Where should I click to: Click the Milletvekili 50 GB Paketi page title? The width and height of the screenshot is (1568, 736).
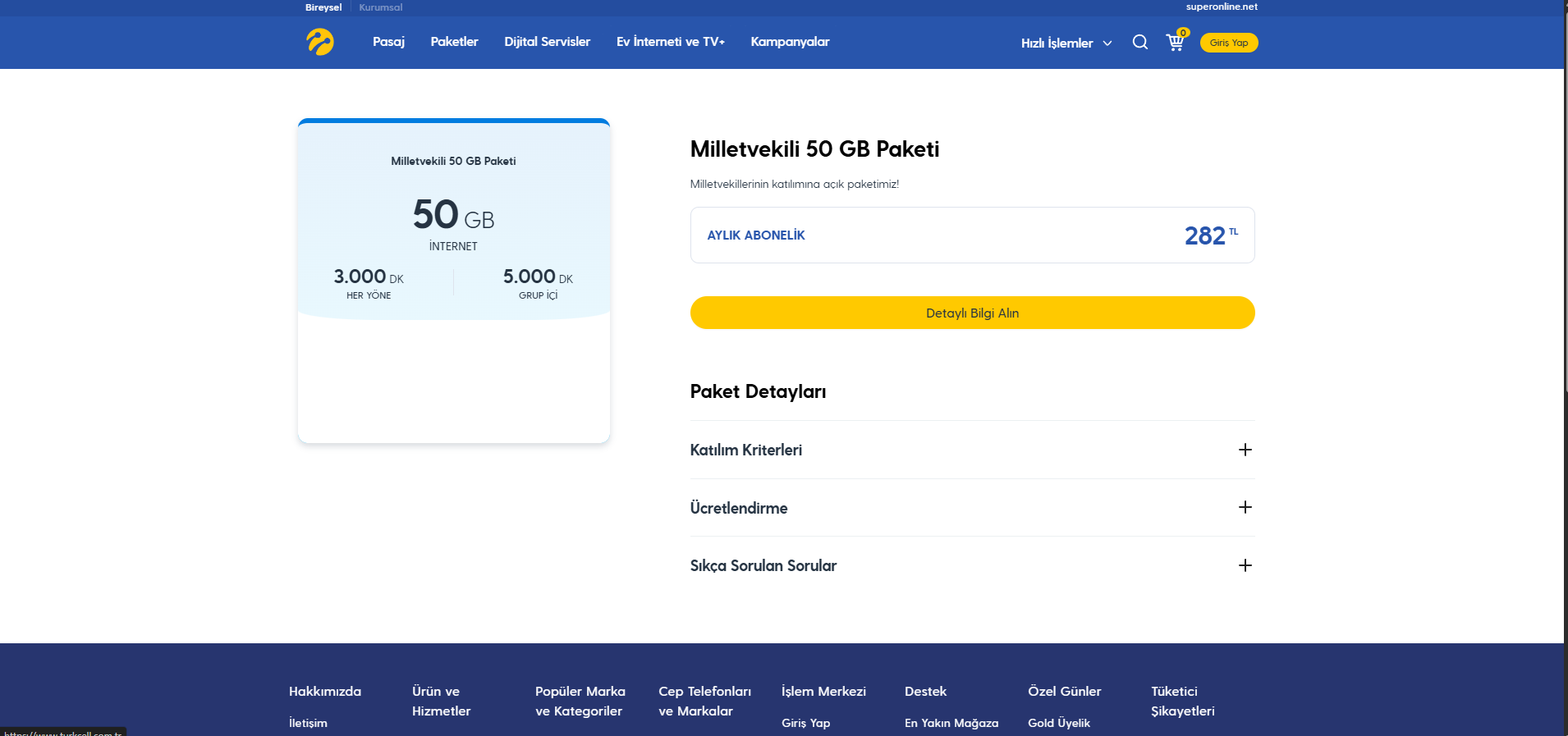tap(814, 149)
